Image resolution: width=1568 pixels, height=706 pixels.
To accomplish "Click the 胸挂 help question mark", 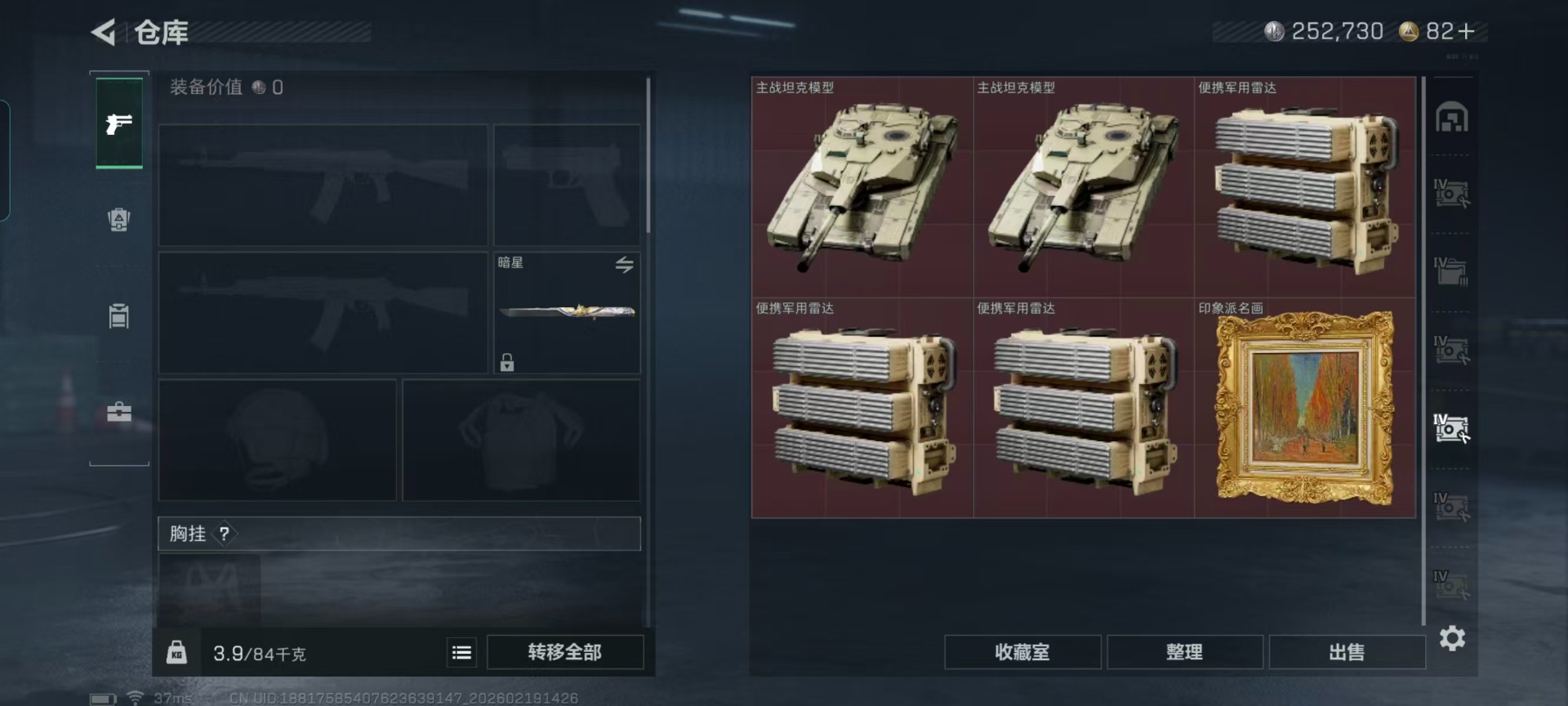I will pos(224,534).
